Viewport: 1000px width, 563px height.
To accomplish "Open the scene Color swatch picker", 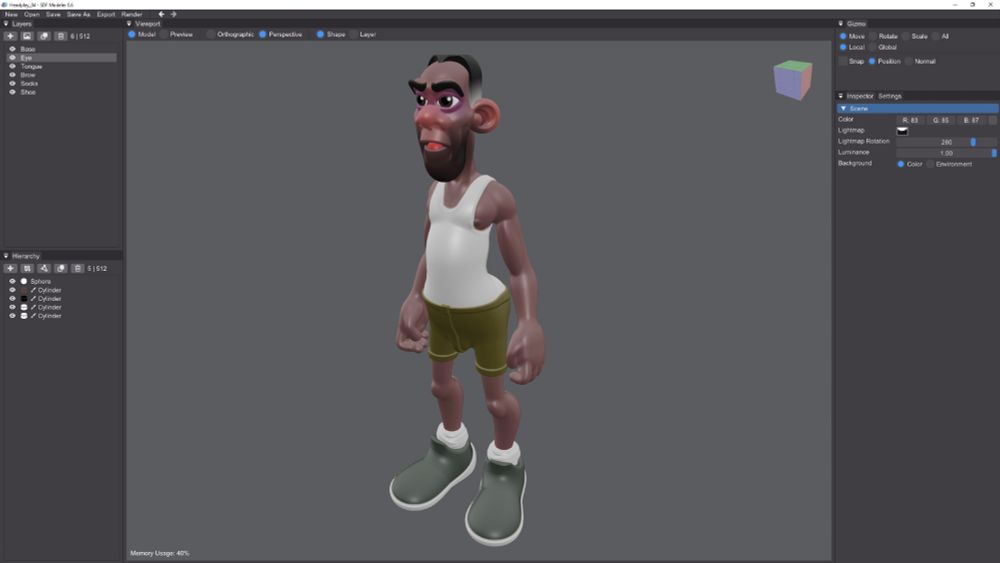I will [x=992, y=120].
